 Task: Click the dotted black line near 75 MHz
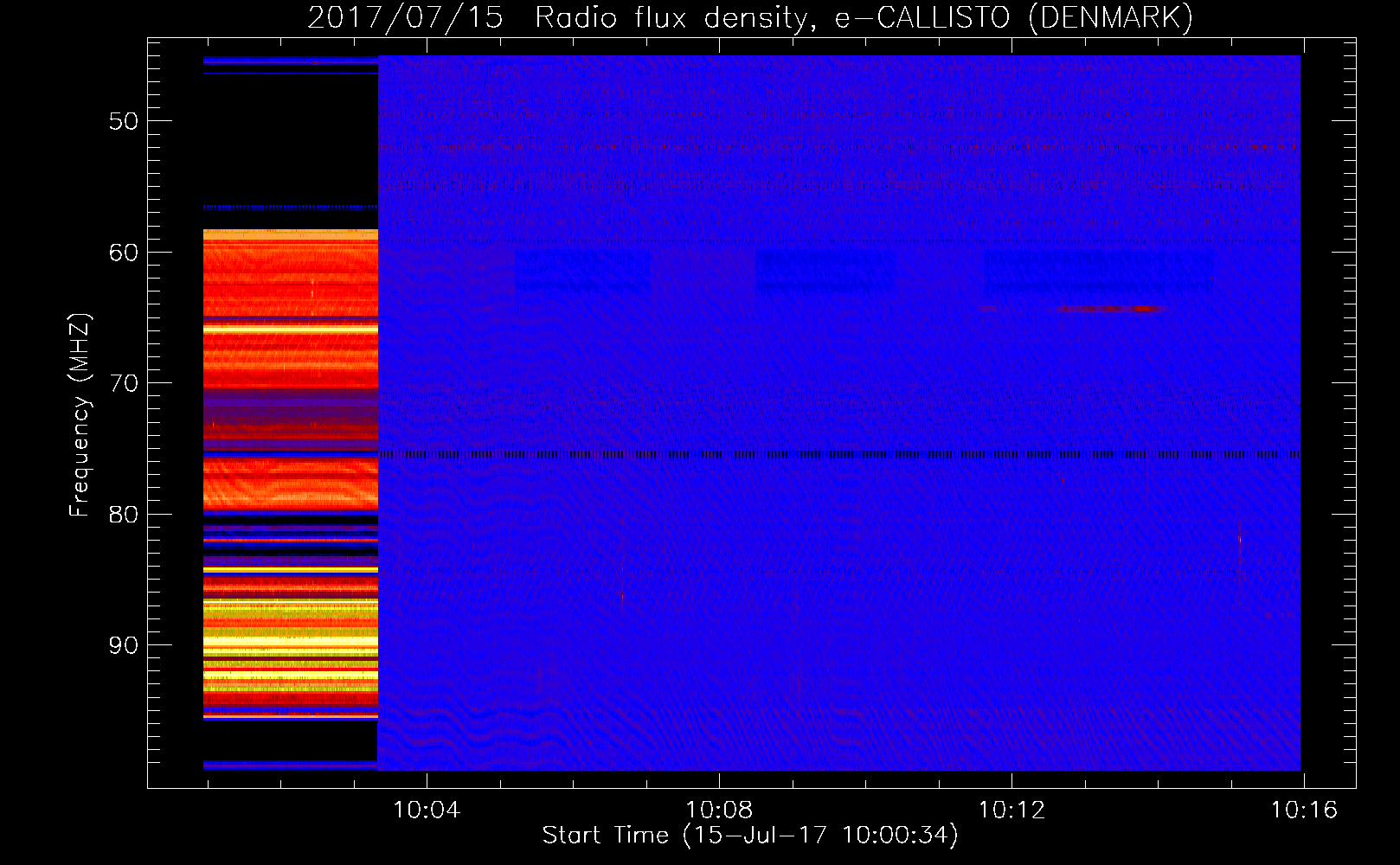839,454
